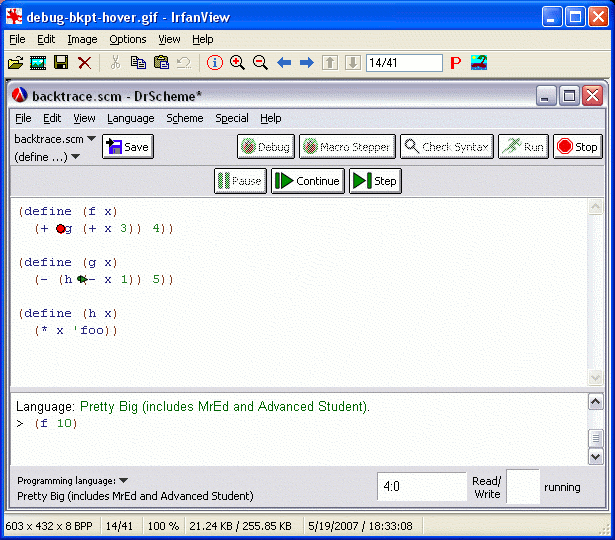Click the grayed down arrow page icon
Viewport: 615px width, 540px height.
click(x=353, y=63)
